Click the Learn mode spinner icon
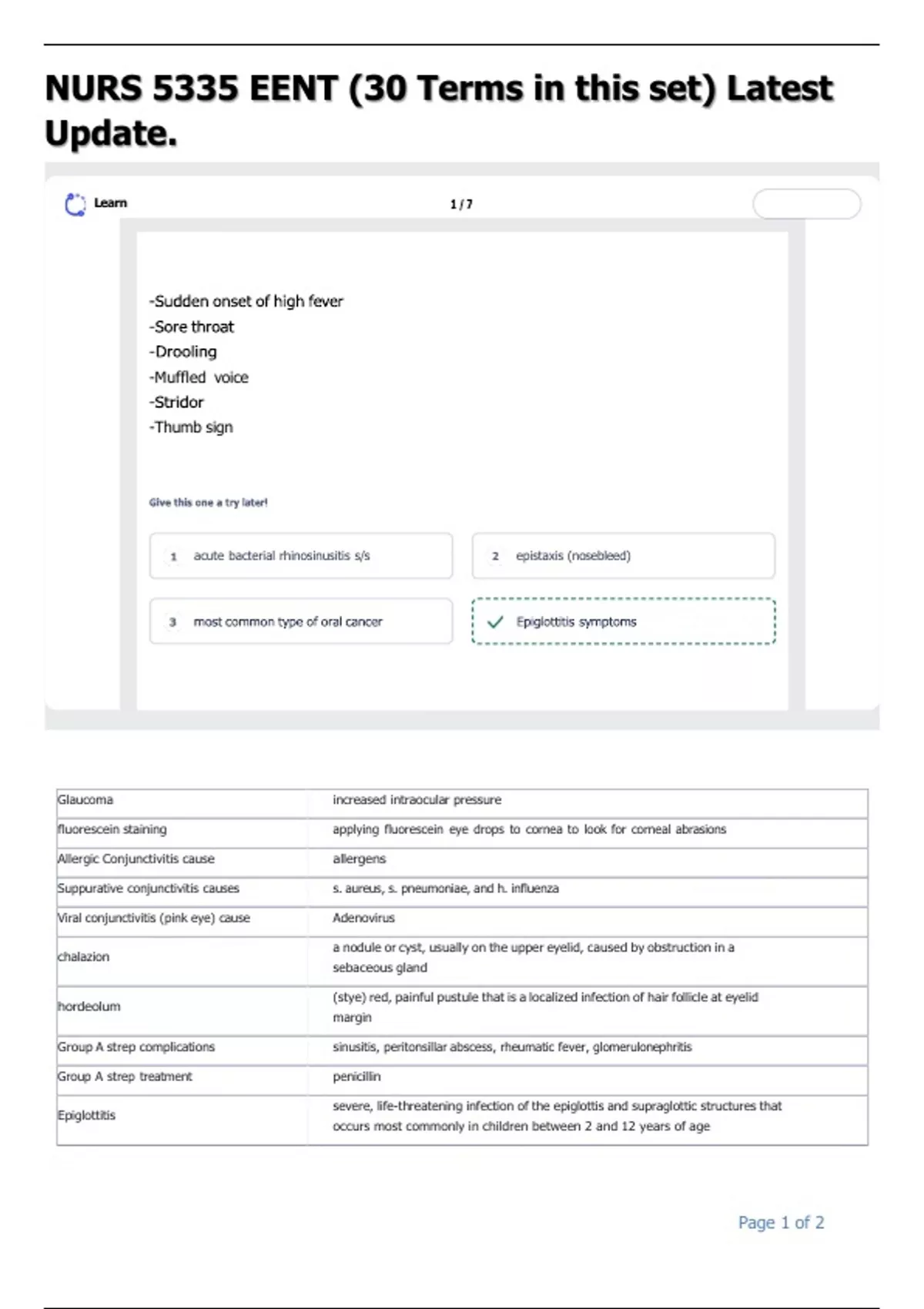 click(x=75, y=204)
